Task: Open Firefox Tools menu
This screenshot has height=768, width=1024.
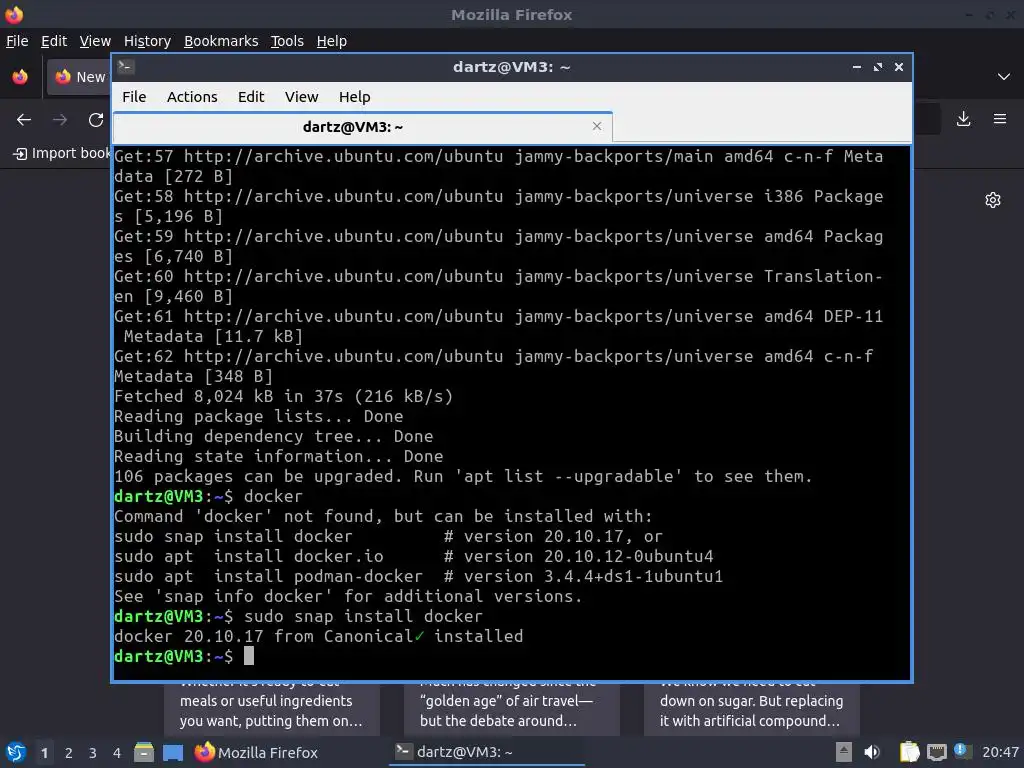Action: [287, 41]
